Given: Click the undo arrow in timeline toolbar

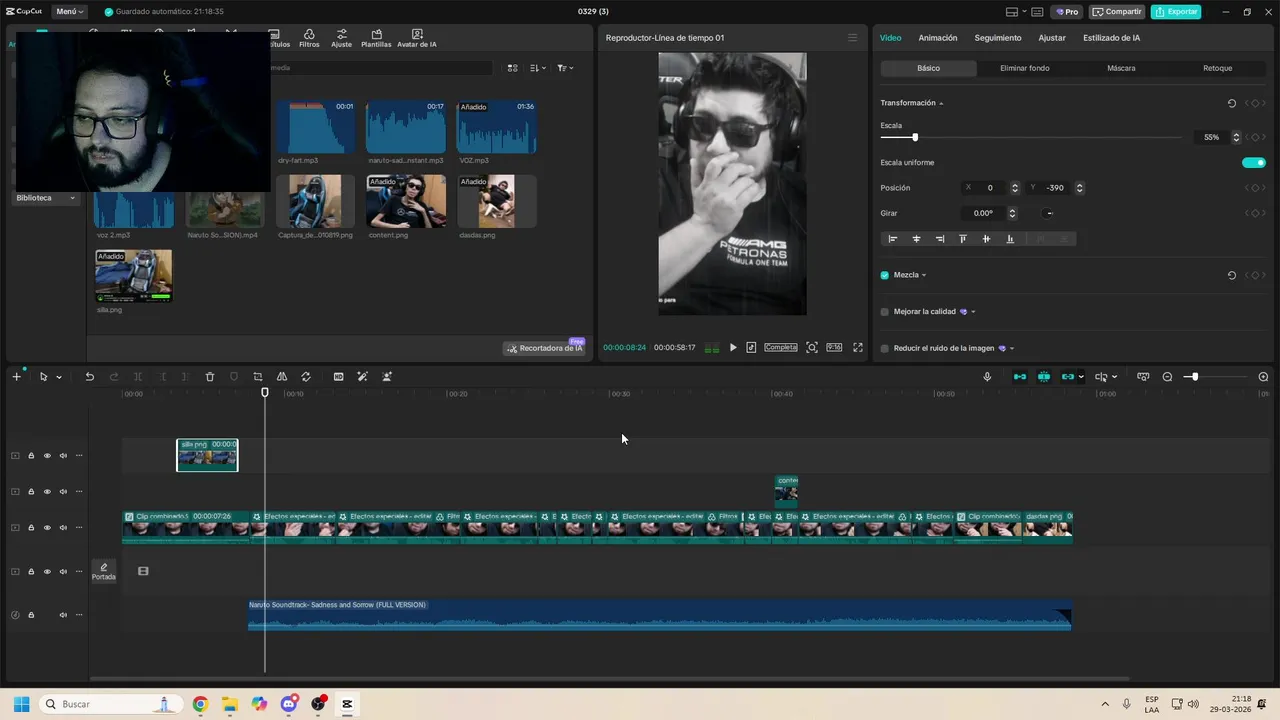Looking at the screenshot, I should click(89, 377).
